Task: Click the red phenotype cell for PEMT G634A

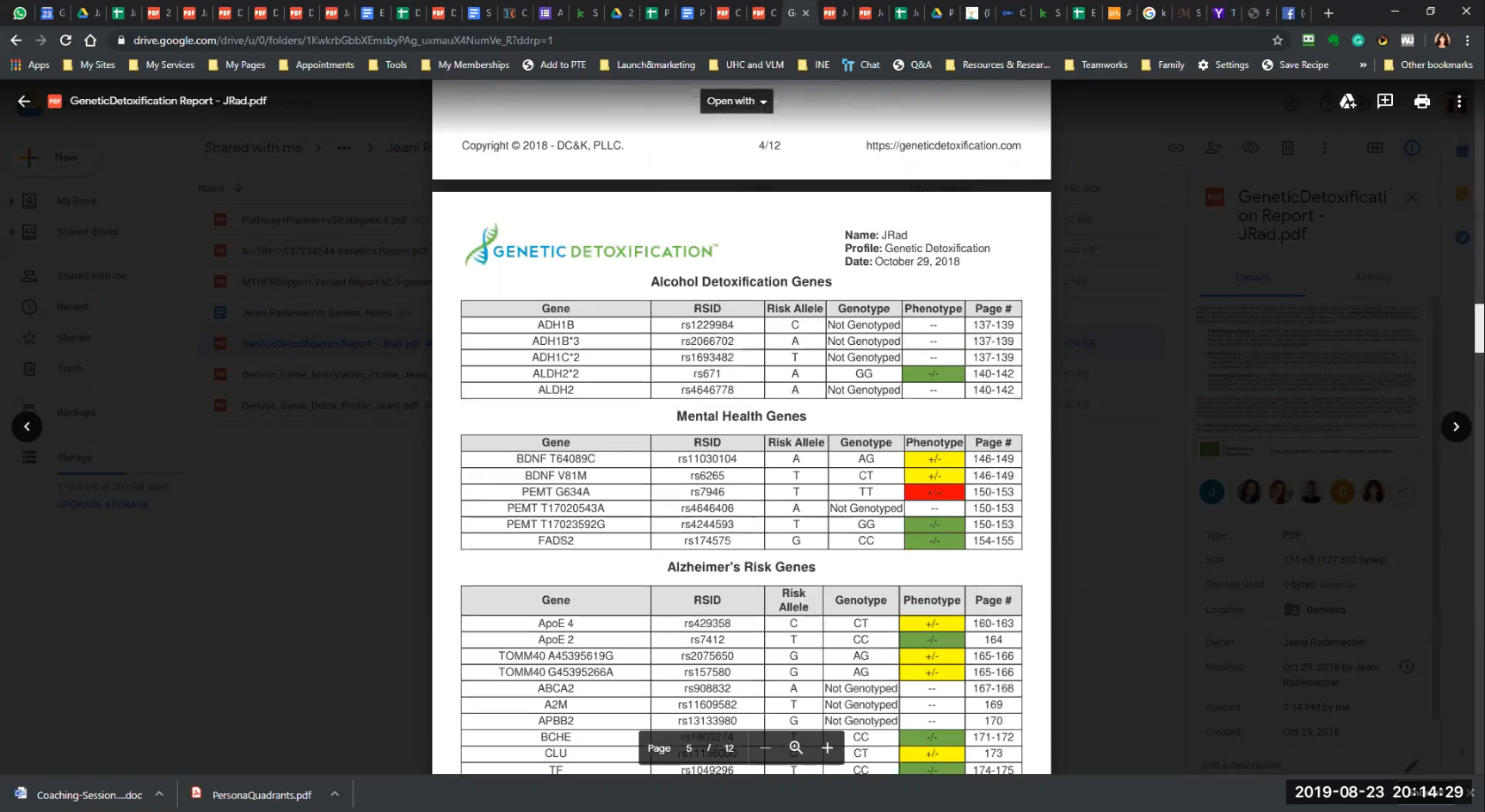Action: click(934, 492)
